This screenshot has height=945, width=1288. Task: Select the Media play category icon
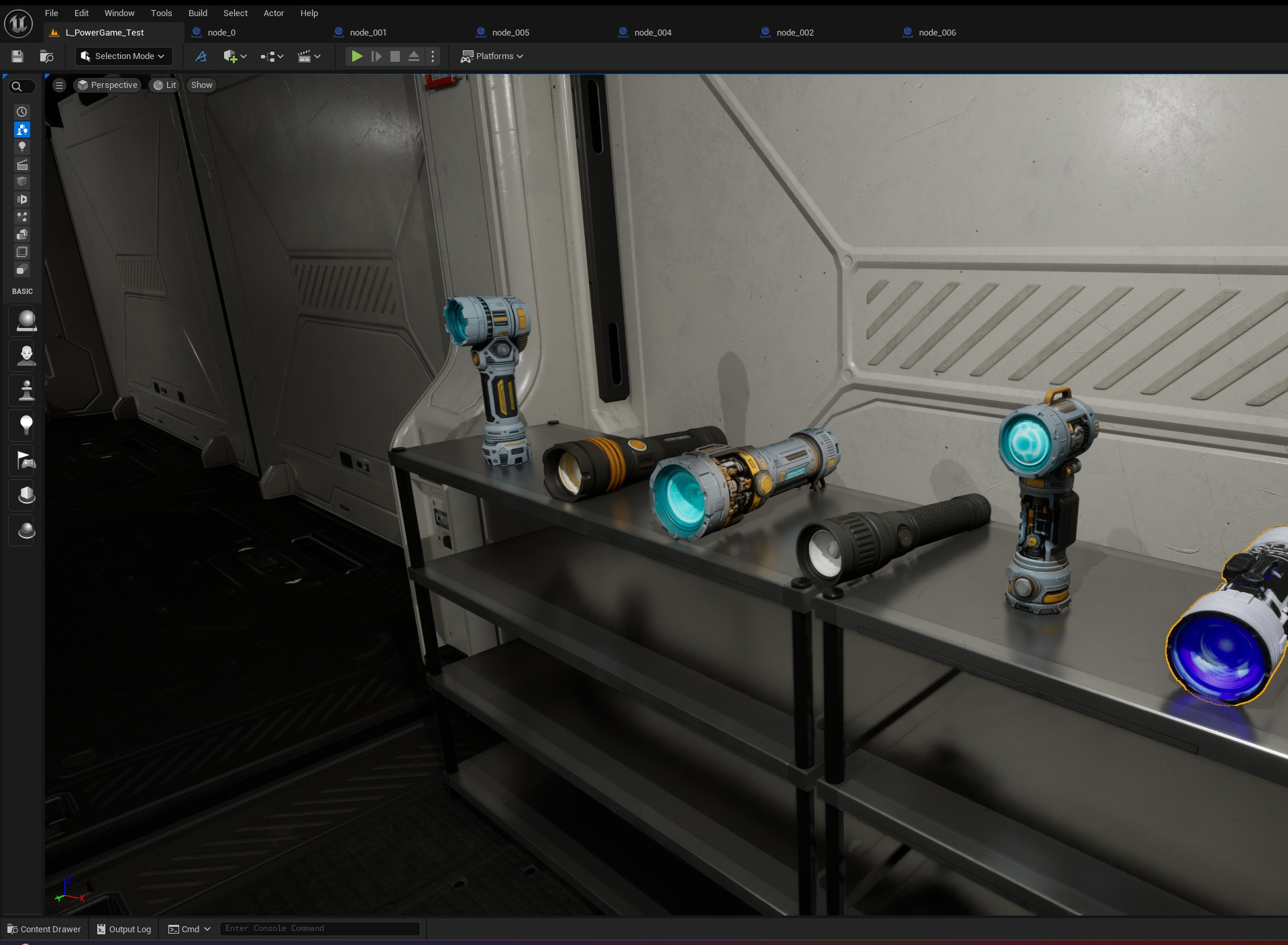pyautogui.click(x=22, y=199)
